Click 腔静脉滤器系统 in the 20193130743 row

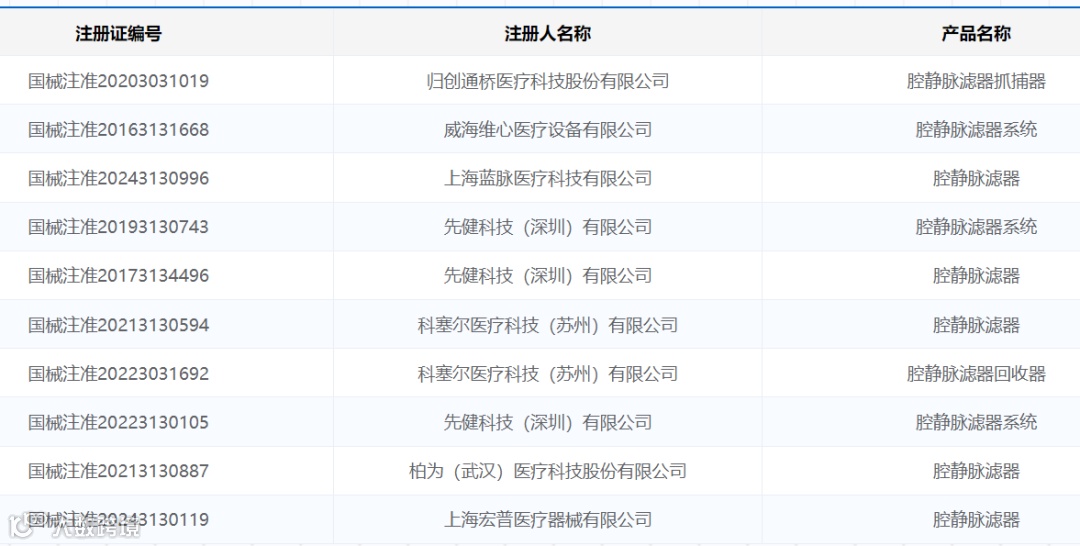[976, 227]
